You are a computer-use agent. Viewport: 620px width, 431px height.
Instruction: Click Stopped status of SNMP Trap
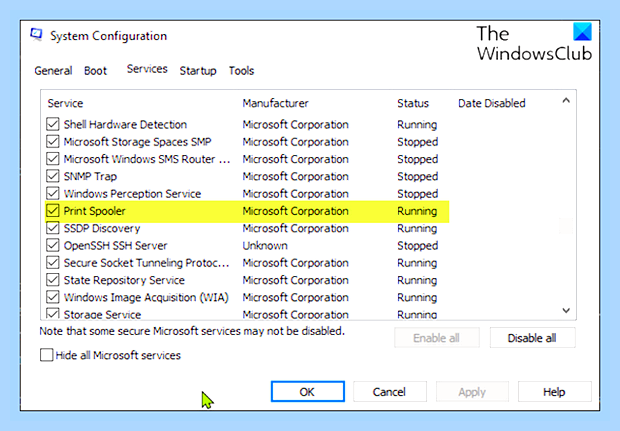coord(418,176)
